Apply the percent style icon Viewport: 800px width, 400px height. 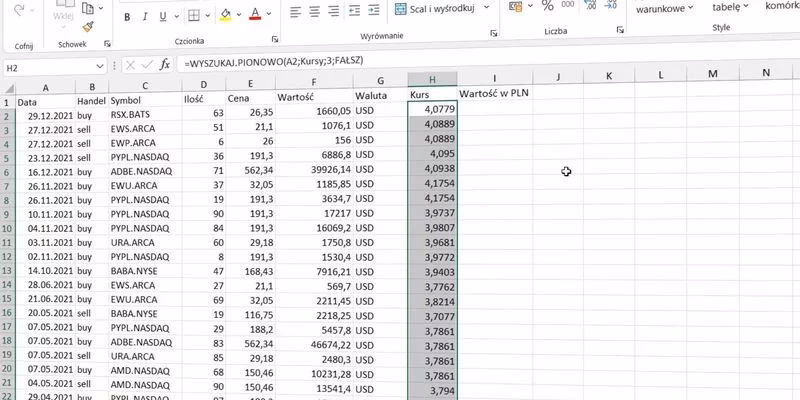tap(547, 6)
